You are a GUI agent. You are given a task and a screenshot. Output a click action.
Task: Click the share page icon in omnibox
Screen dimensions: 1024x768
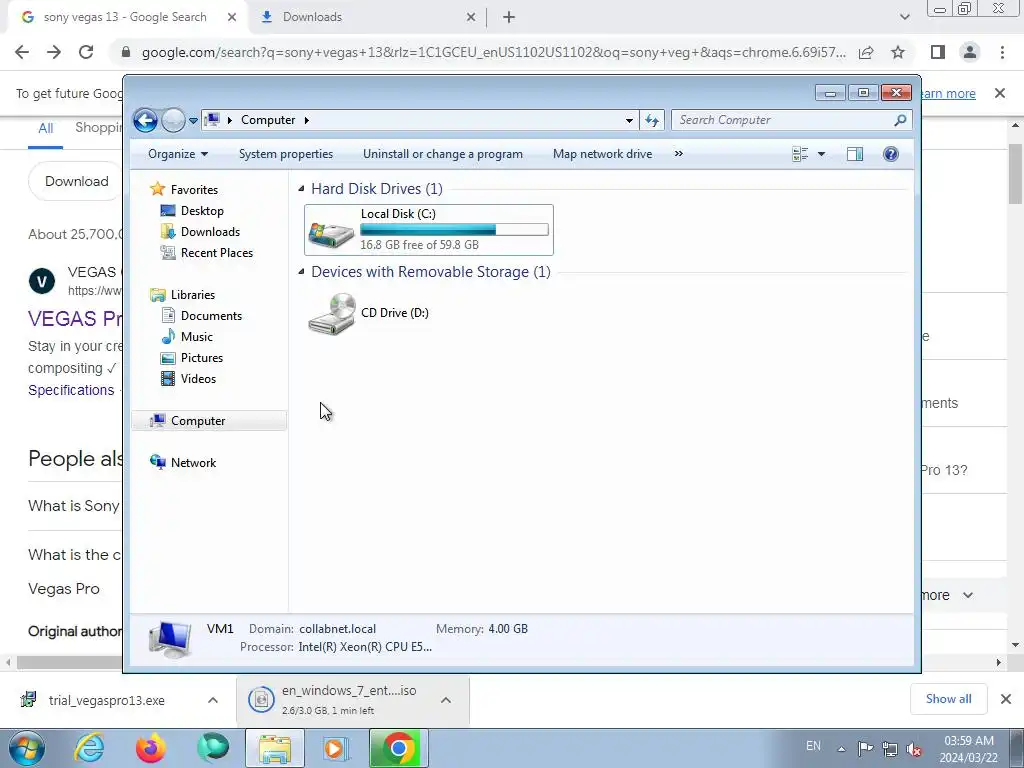click(866, 52)
